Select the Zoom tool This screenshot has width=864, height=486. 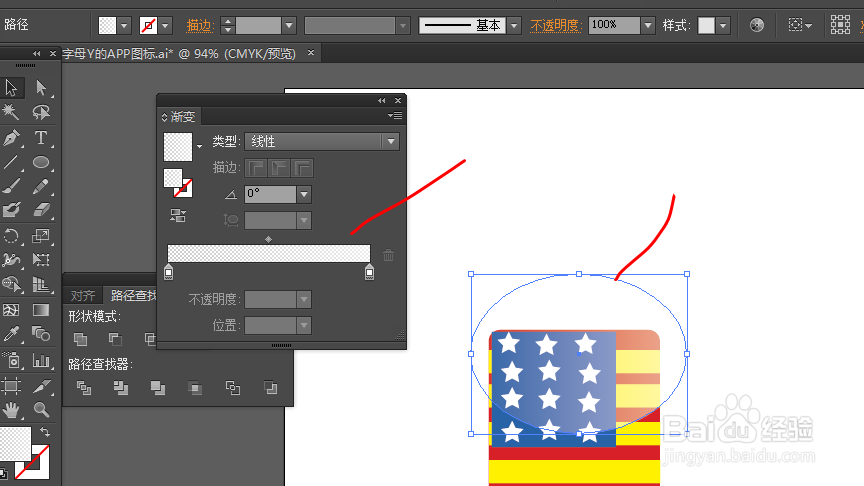41,409
